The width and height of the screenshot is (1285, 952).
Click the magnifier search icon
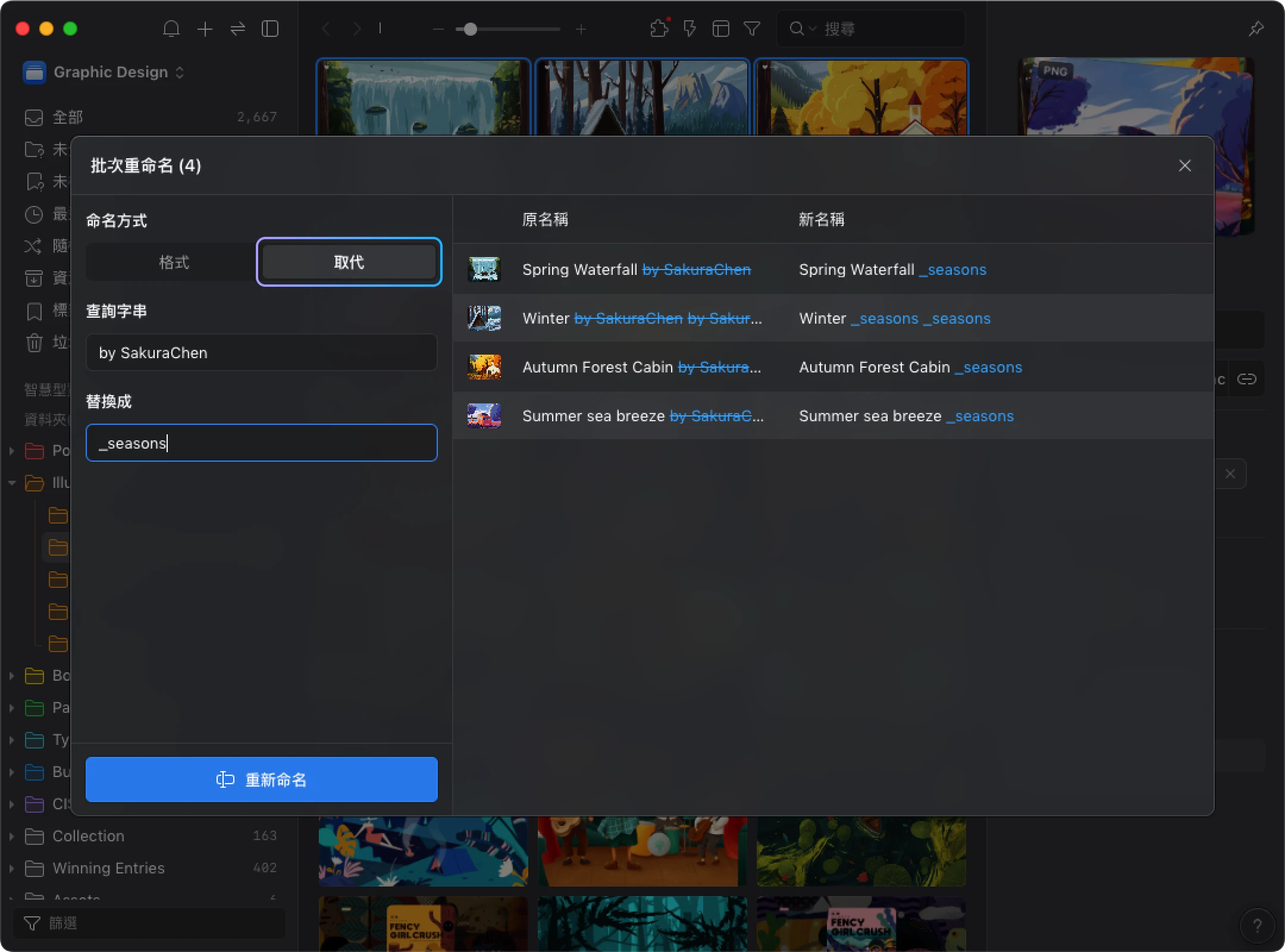tap(797, 29)
